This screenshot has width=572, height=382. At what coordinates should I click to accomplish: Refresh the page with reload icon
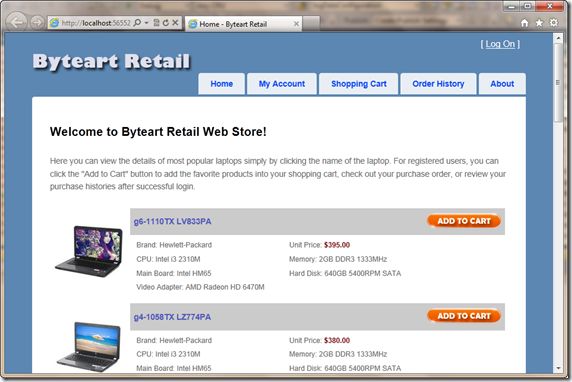coord(166,23)
